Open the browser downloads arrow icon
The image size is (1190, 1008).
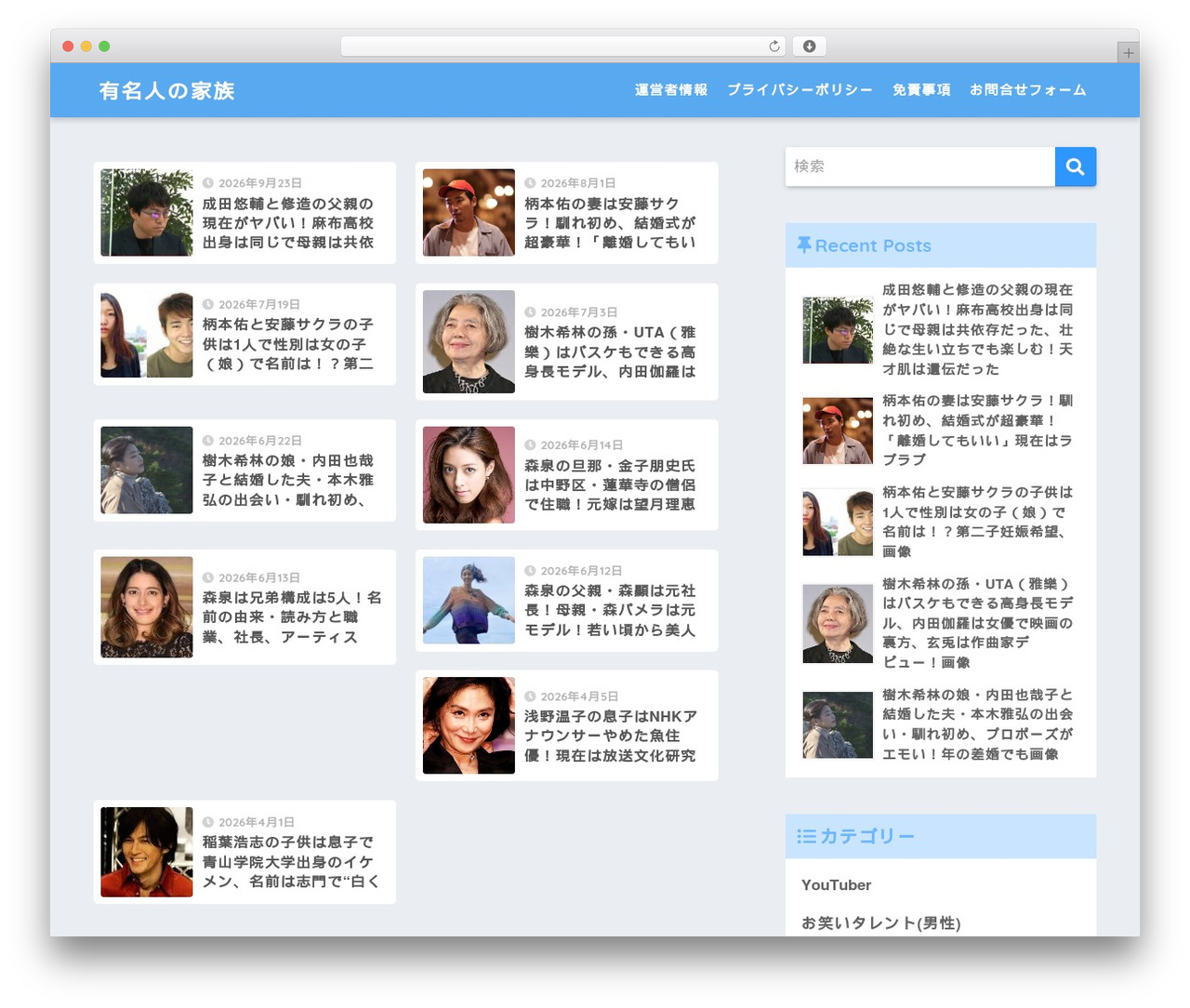[x=810, y=46]
